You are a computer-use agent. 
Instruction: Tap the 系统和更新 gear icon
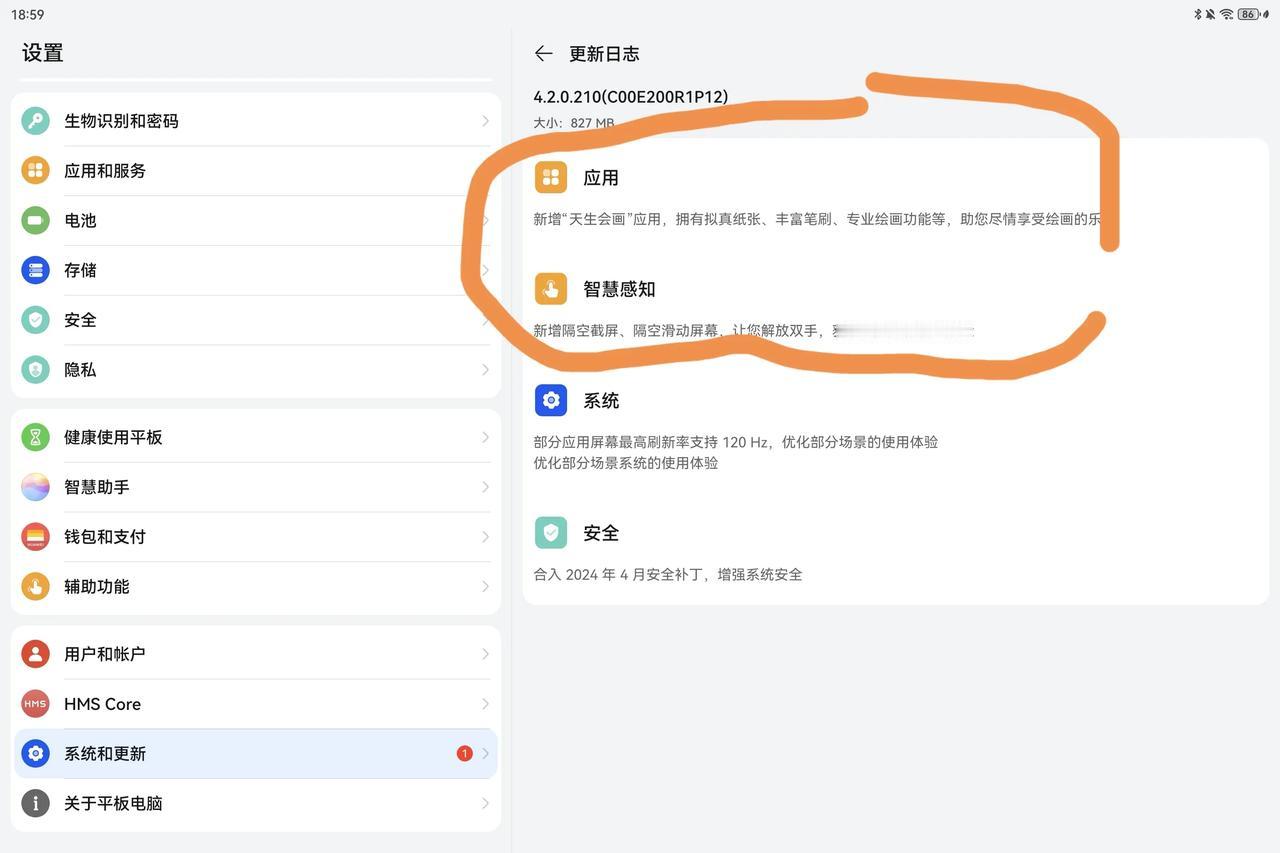click(x=35, y=754)
